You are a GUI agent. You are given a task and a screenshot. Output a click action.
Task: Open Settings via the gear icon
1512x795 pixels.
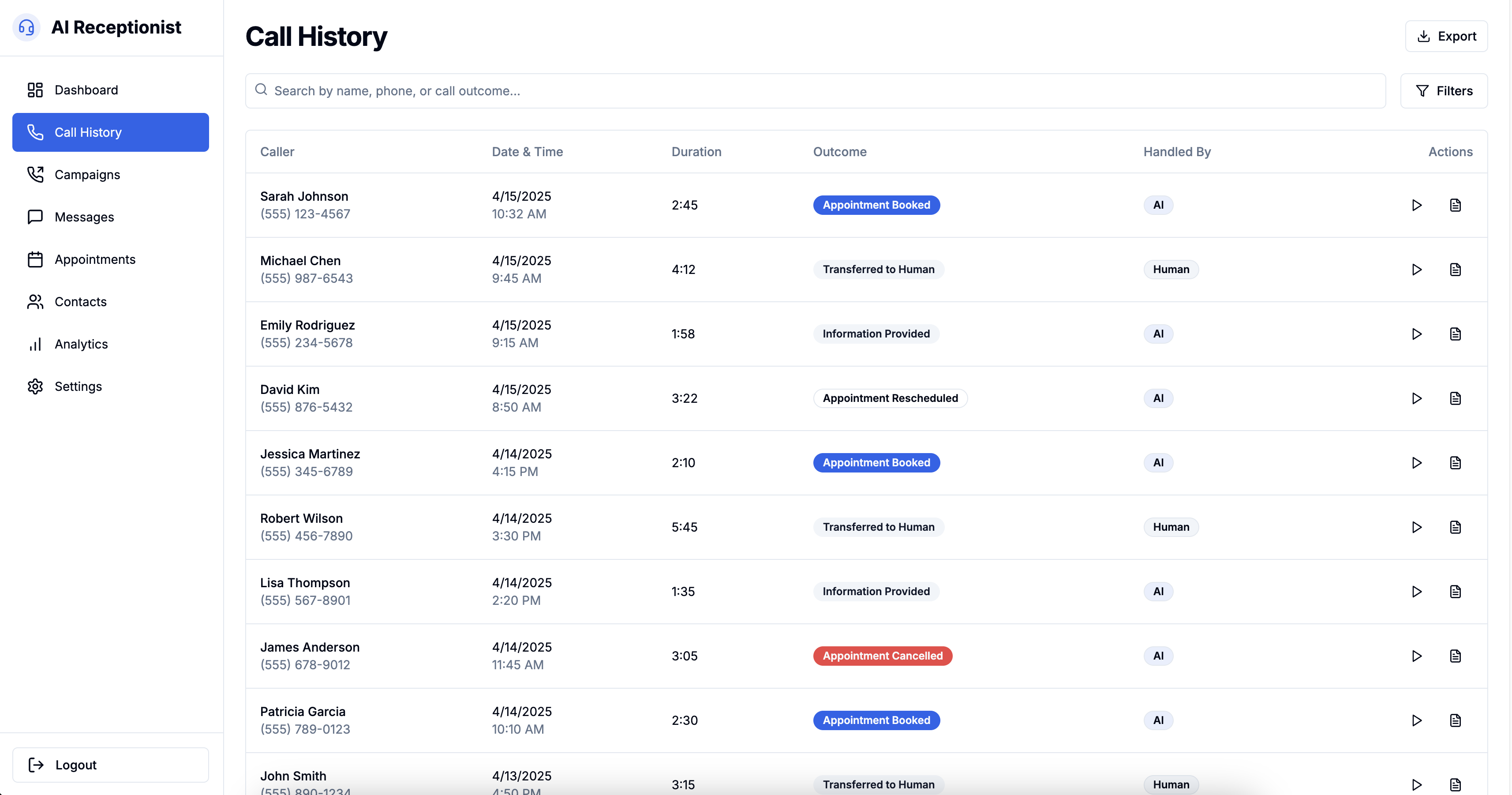coord(35,386)
